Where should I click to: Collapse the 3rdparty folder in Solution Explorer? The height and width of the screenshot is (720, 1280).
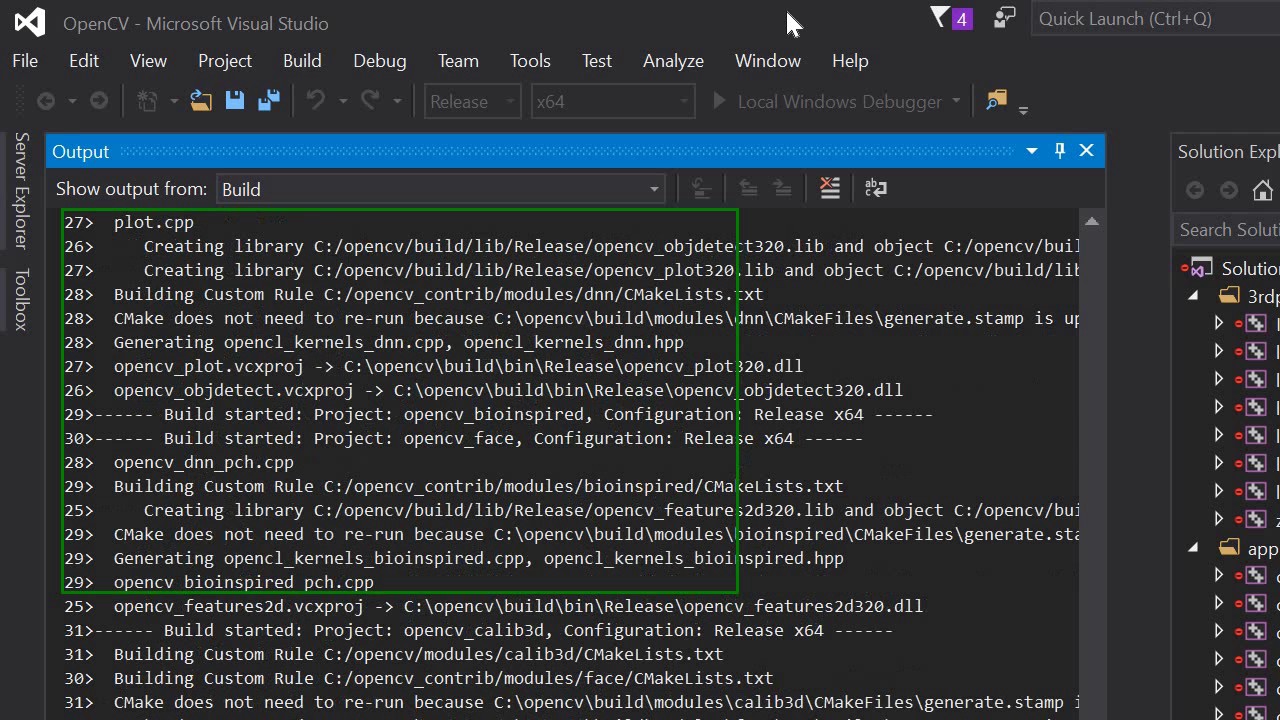point(1193,296)
